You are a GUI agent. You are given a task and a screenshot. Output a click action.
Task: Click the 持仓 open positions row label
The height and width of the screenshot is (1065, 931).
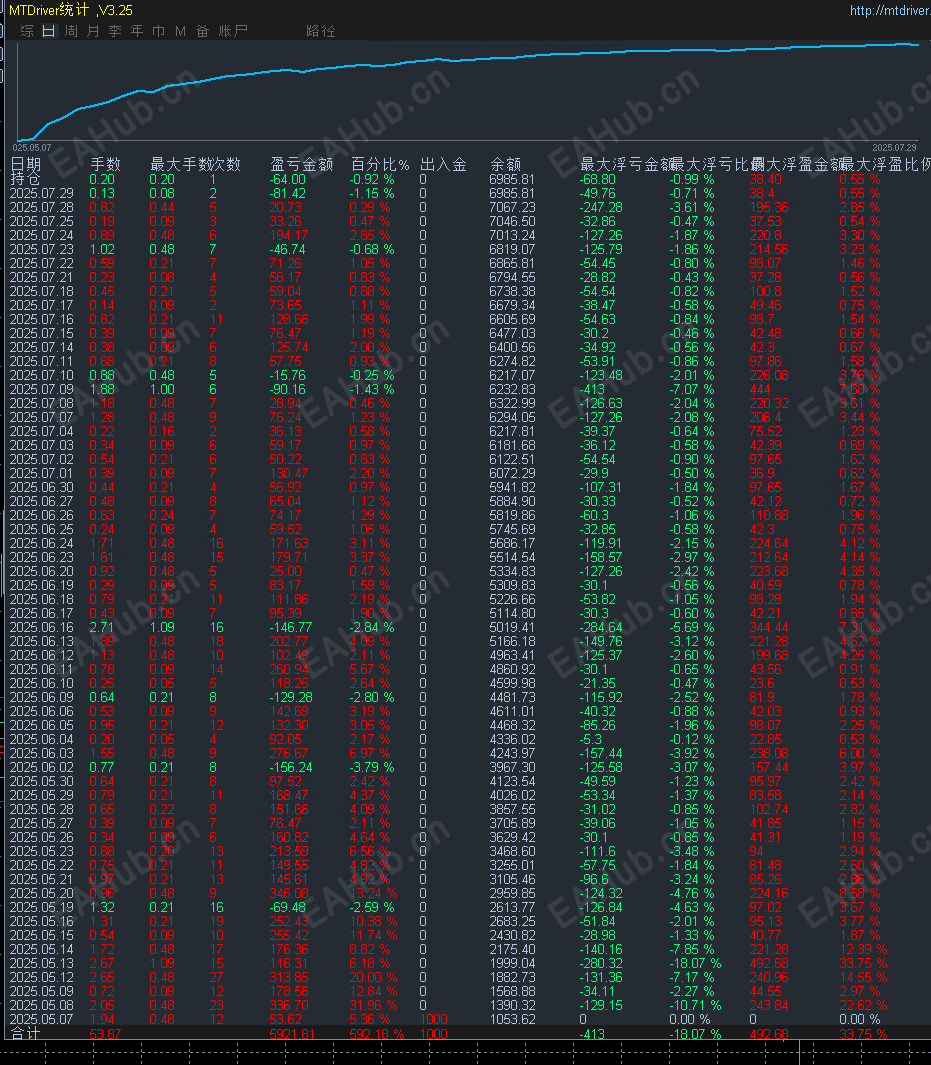coord(26,179)
